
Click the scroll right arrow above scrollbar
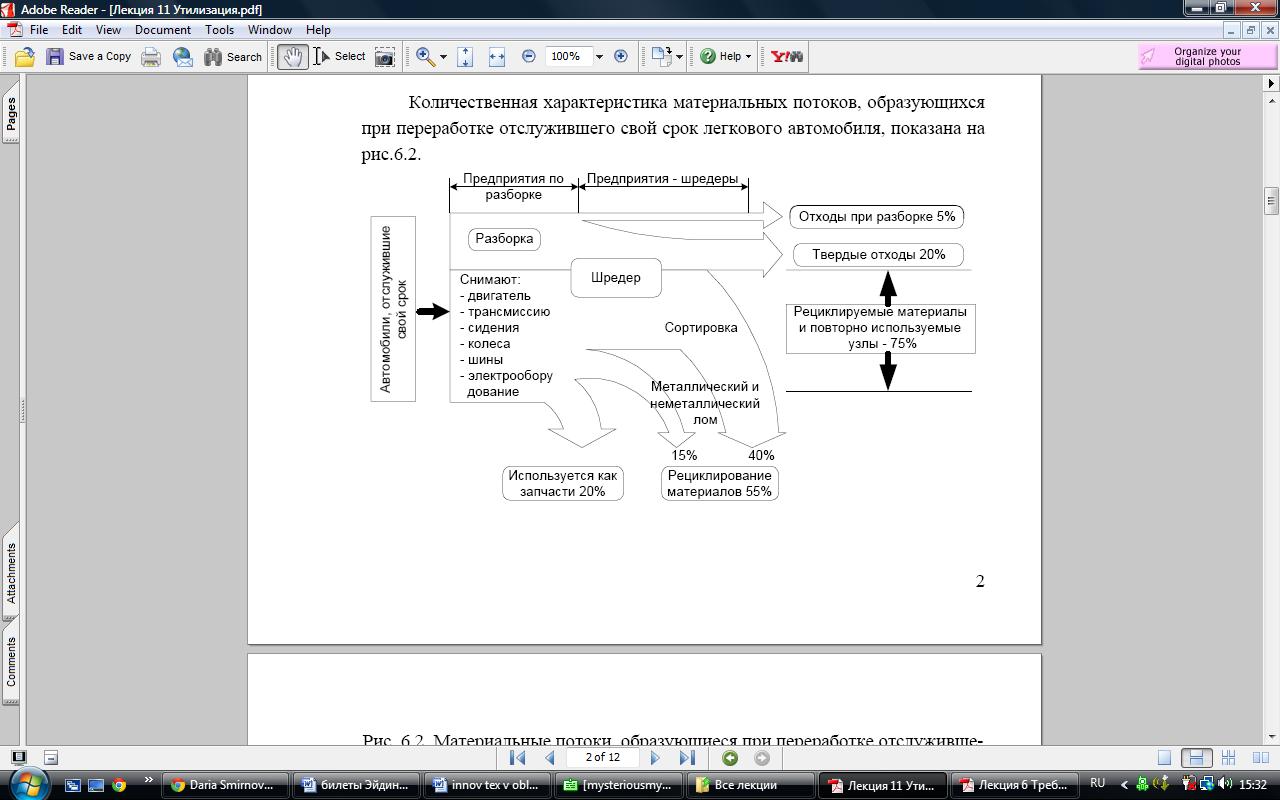[1271, 83]
